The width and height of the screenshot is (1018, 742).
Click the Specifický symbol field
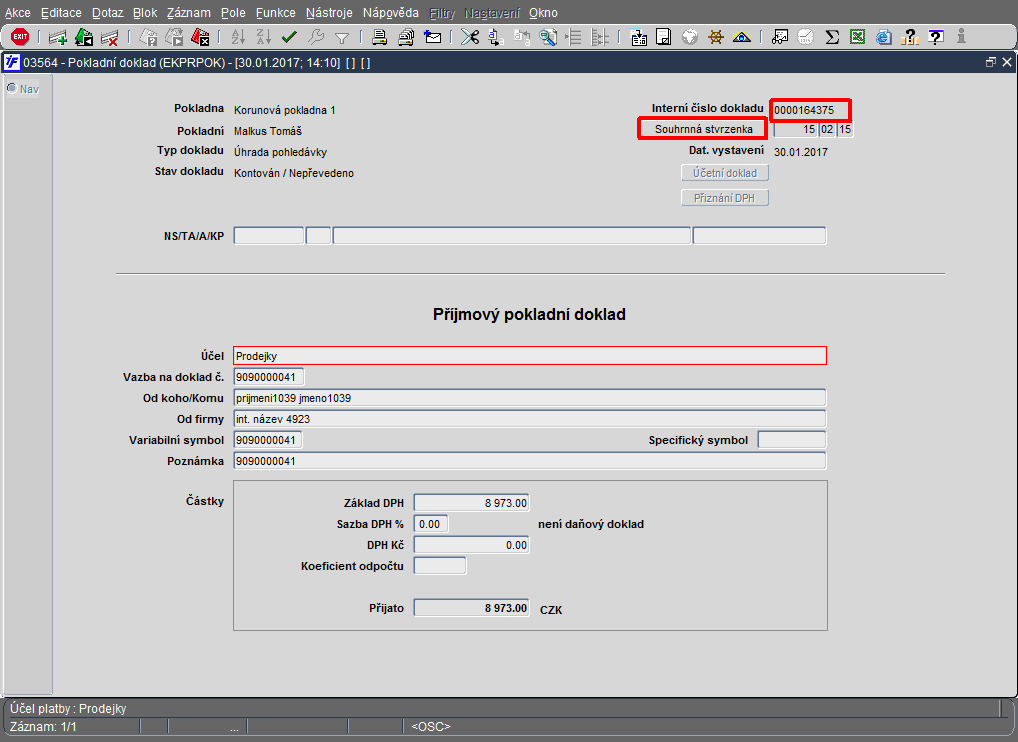point(791,440)
